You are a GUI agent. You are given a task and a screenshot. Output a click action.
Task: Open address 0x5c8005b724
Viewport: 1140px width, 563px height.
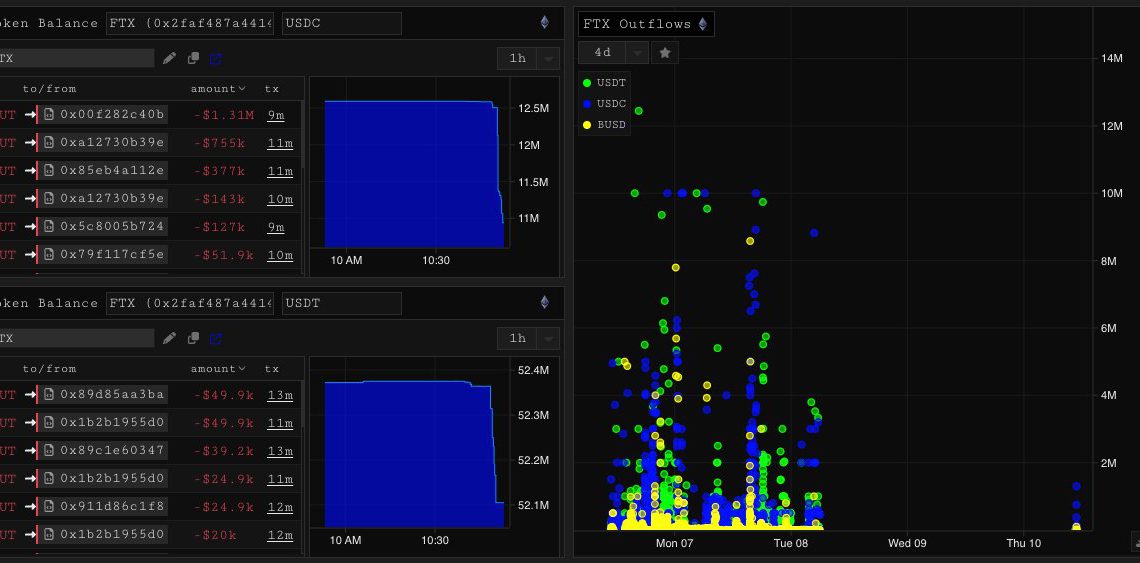click(x=112, y=226)
